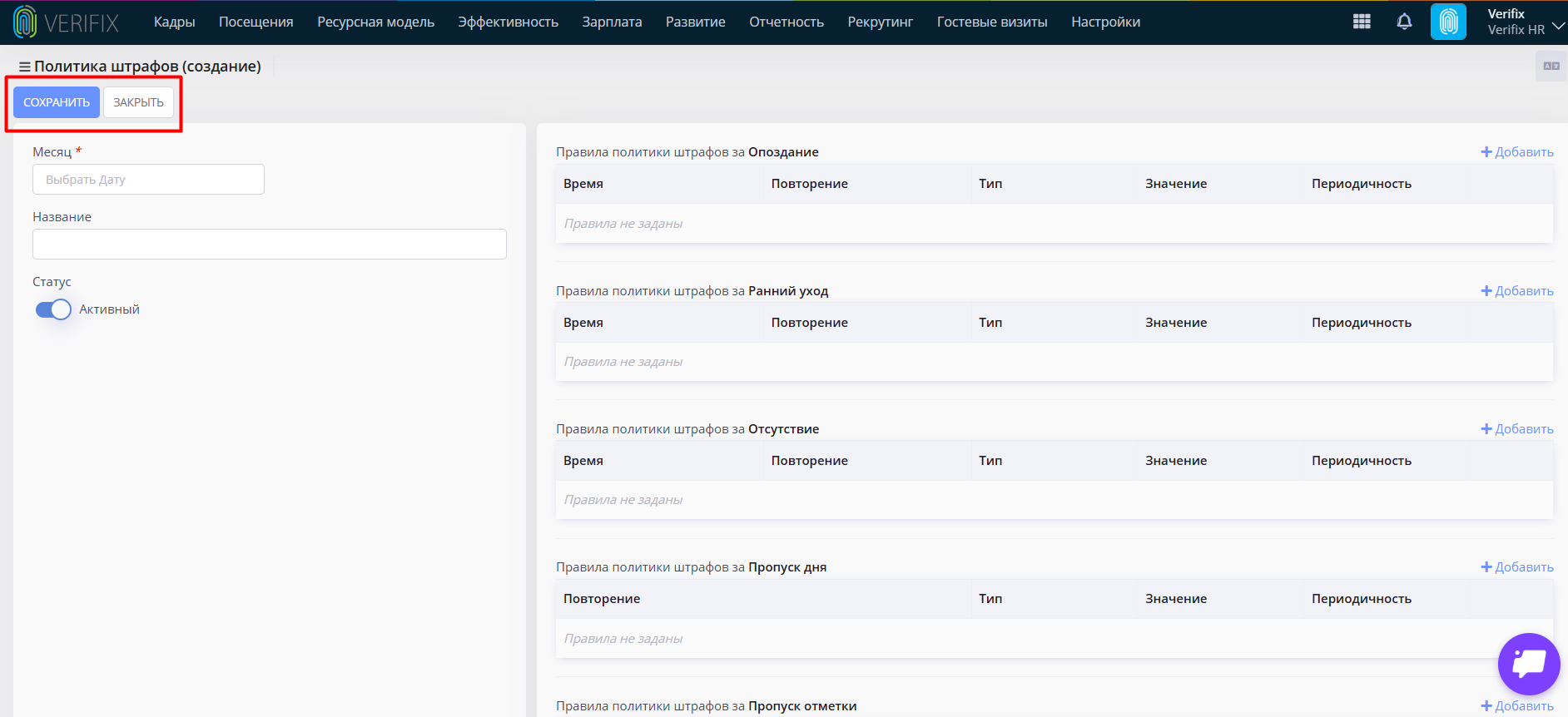
Task: Open the Кадры menu
Action: 174,22
